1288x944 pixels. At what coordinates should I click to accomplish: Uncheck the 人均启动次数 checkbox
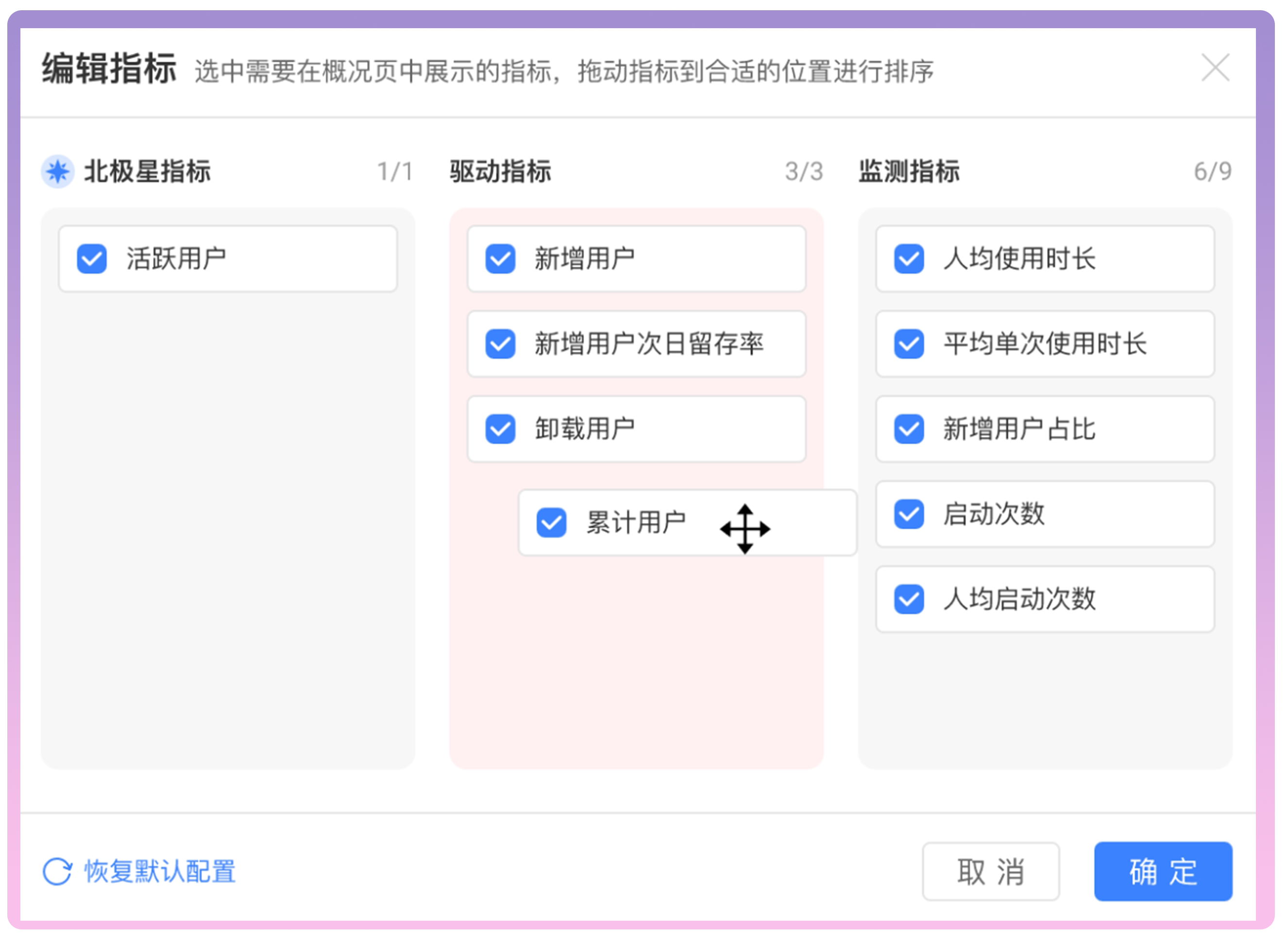[x=909, y=599]
